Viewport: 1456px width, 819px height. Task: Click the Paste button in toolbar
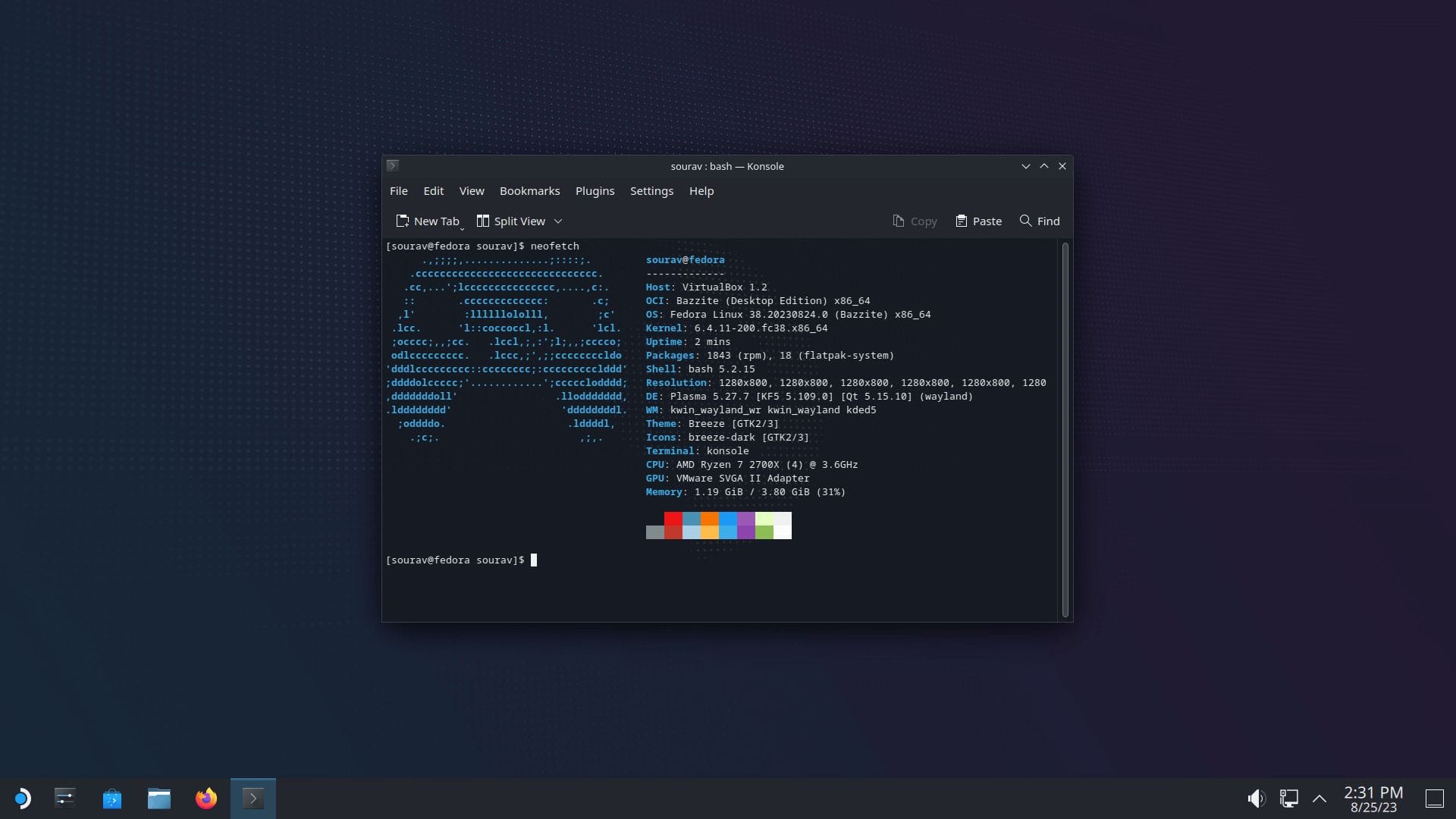[x=978, y=221]
